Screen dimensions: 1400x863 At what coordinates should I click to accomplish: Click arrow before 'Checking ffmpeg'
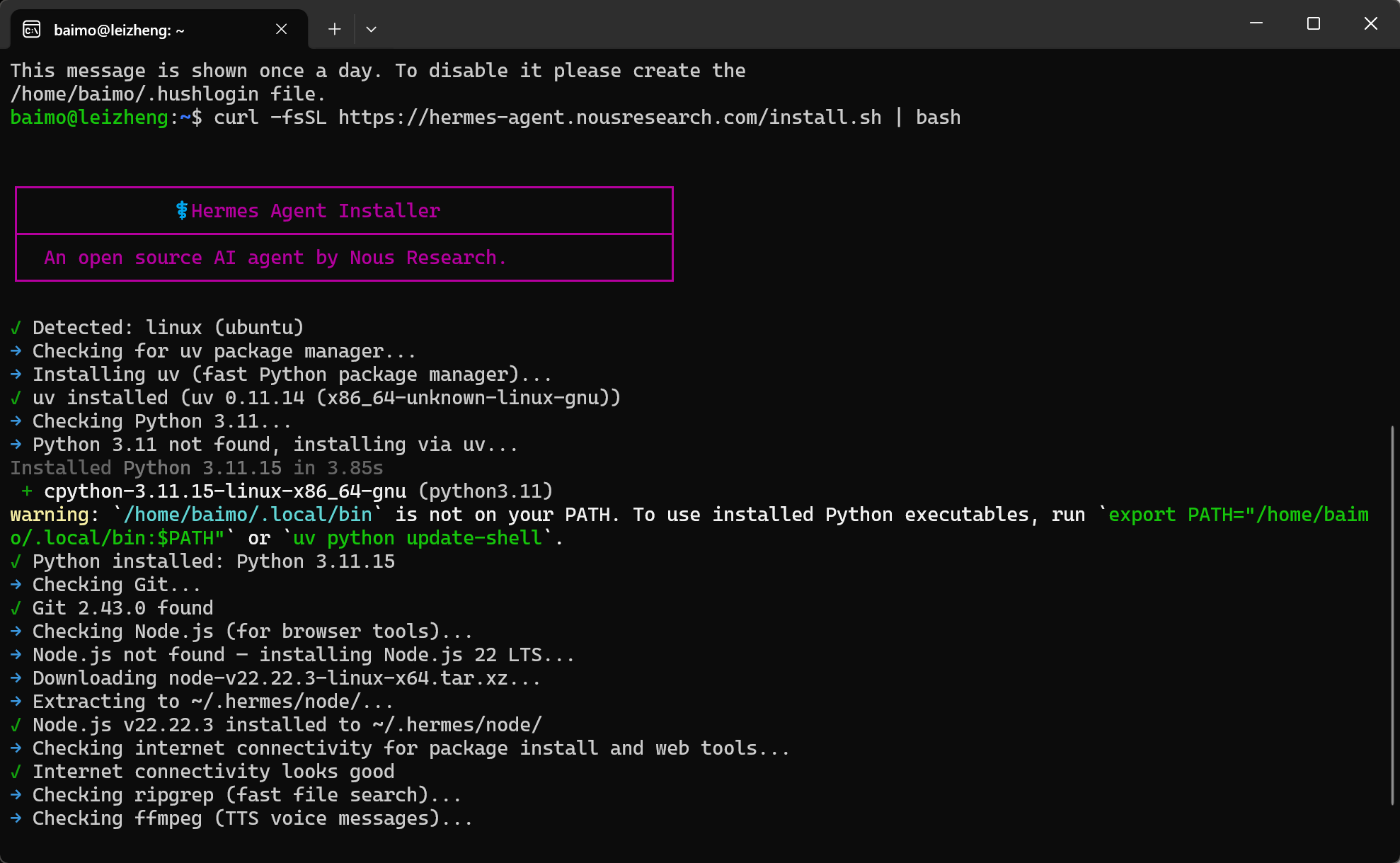click(x=16, y=818)
